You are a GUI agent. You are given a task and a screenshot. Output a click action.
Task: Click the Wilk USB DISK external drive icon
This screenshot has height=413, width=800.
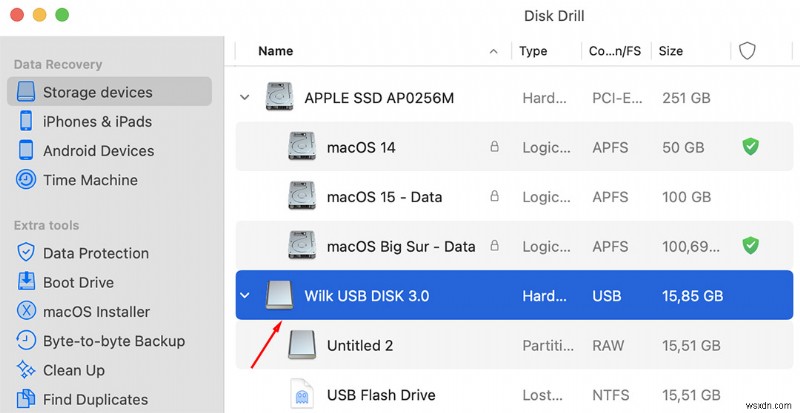(x=280, y=295)
